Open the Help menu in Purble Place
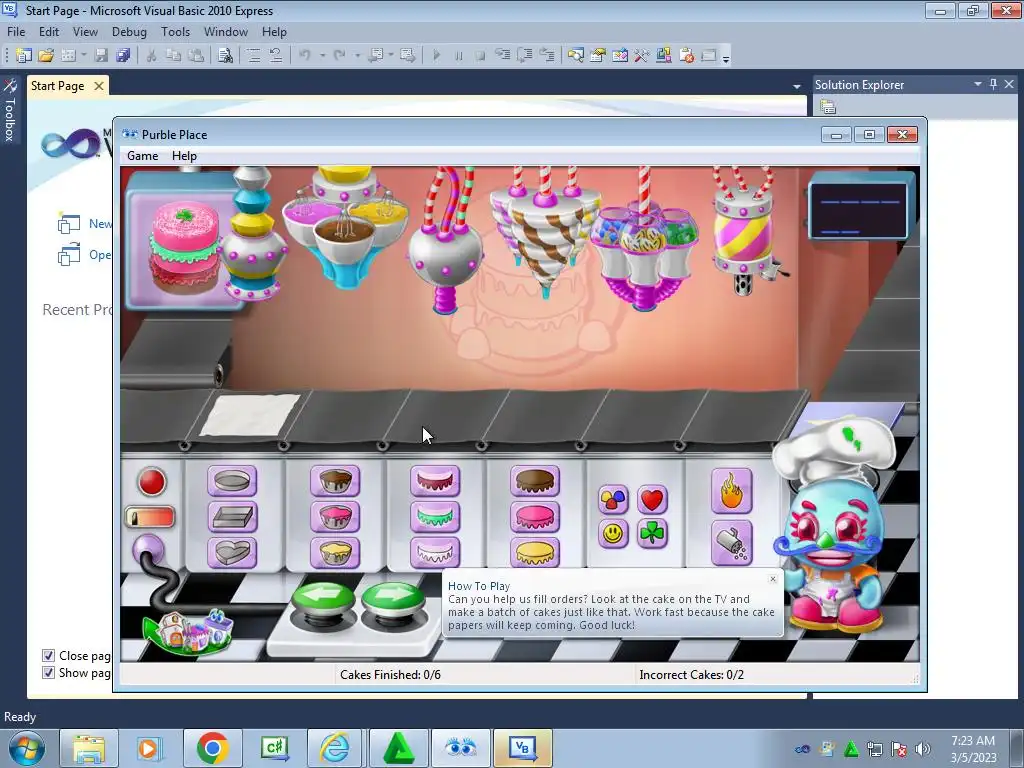 click(184, 156)
